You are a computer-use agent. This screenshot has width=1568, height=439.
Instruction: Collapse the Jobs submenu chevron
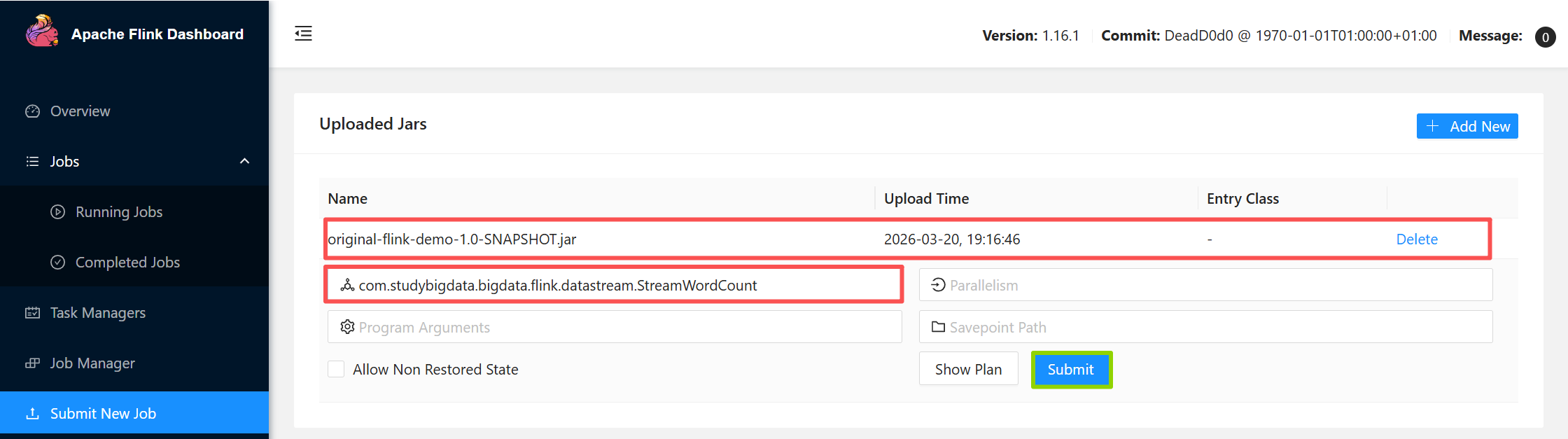(x=244, y=162)
